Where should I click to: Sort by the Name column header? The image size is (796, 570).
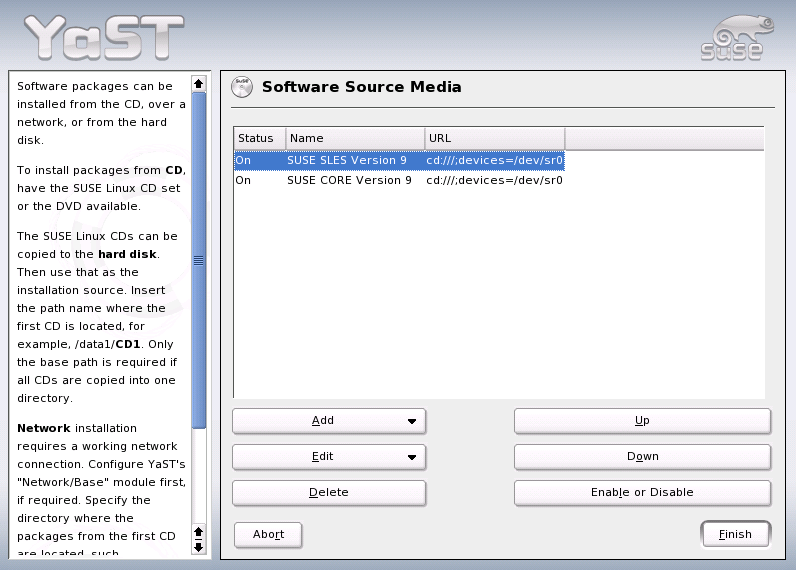(355, 138)
